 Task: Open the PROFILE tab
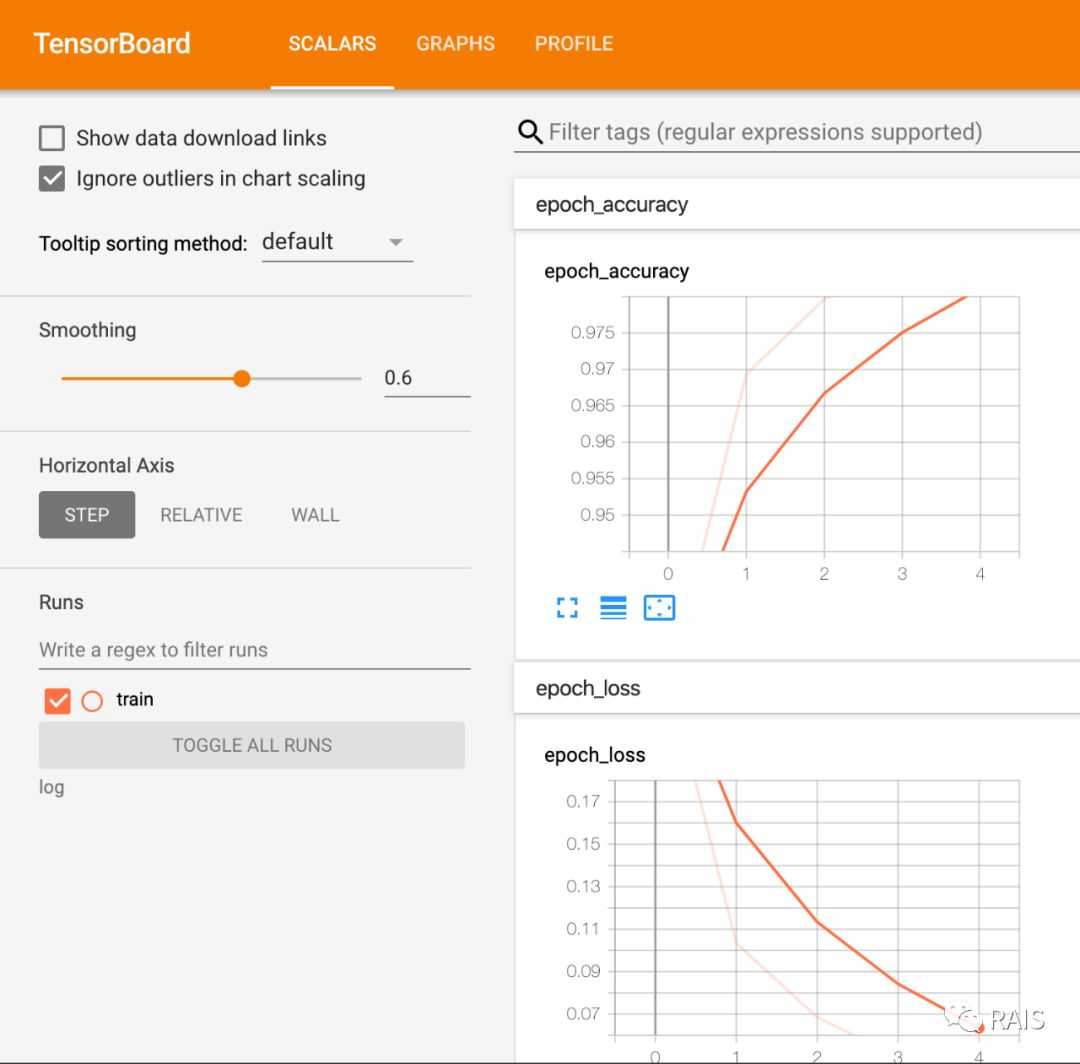(574, 43)
